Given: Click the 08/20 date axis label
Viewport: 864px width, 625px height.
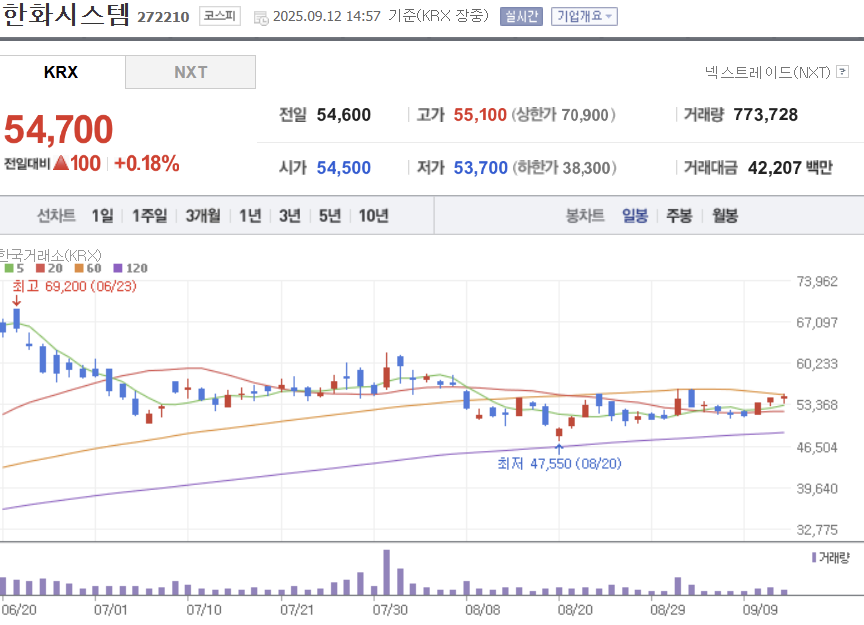Looking at the screenshot, I should 575,610.
